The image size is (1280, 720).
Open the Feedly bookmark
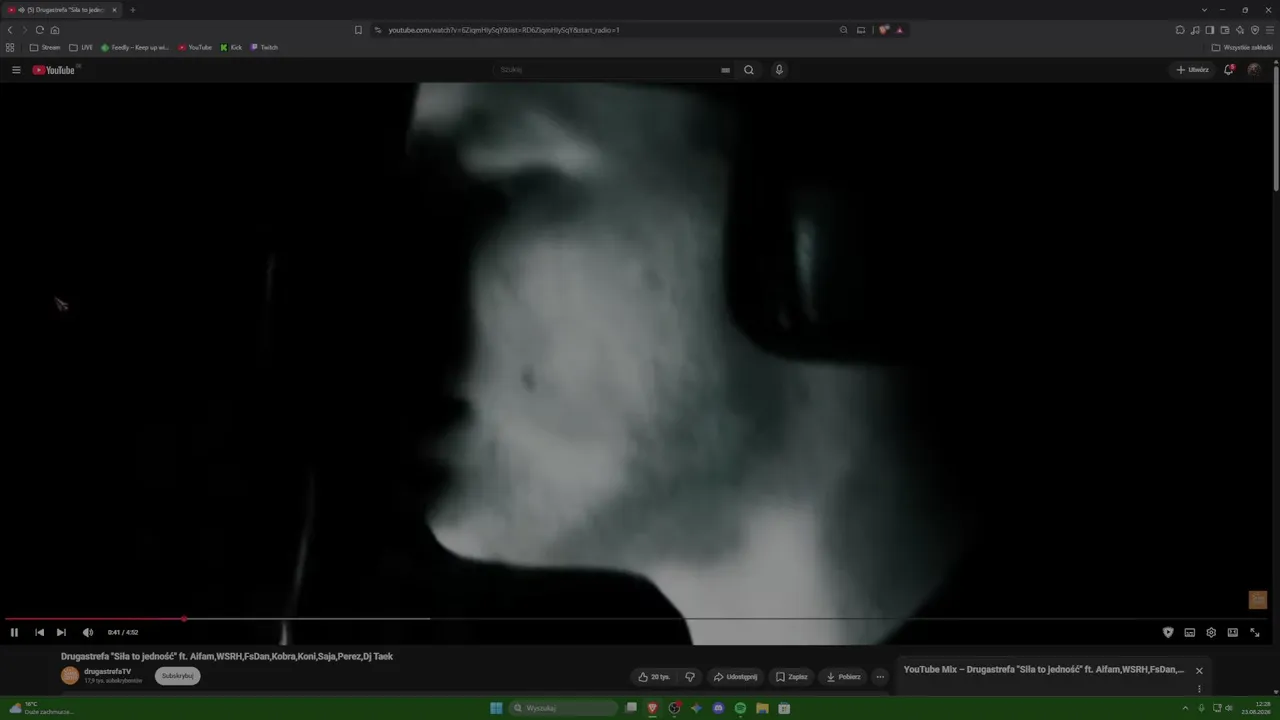point(135,47)
